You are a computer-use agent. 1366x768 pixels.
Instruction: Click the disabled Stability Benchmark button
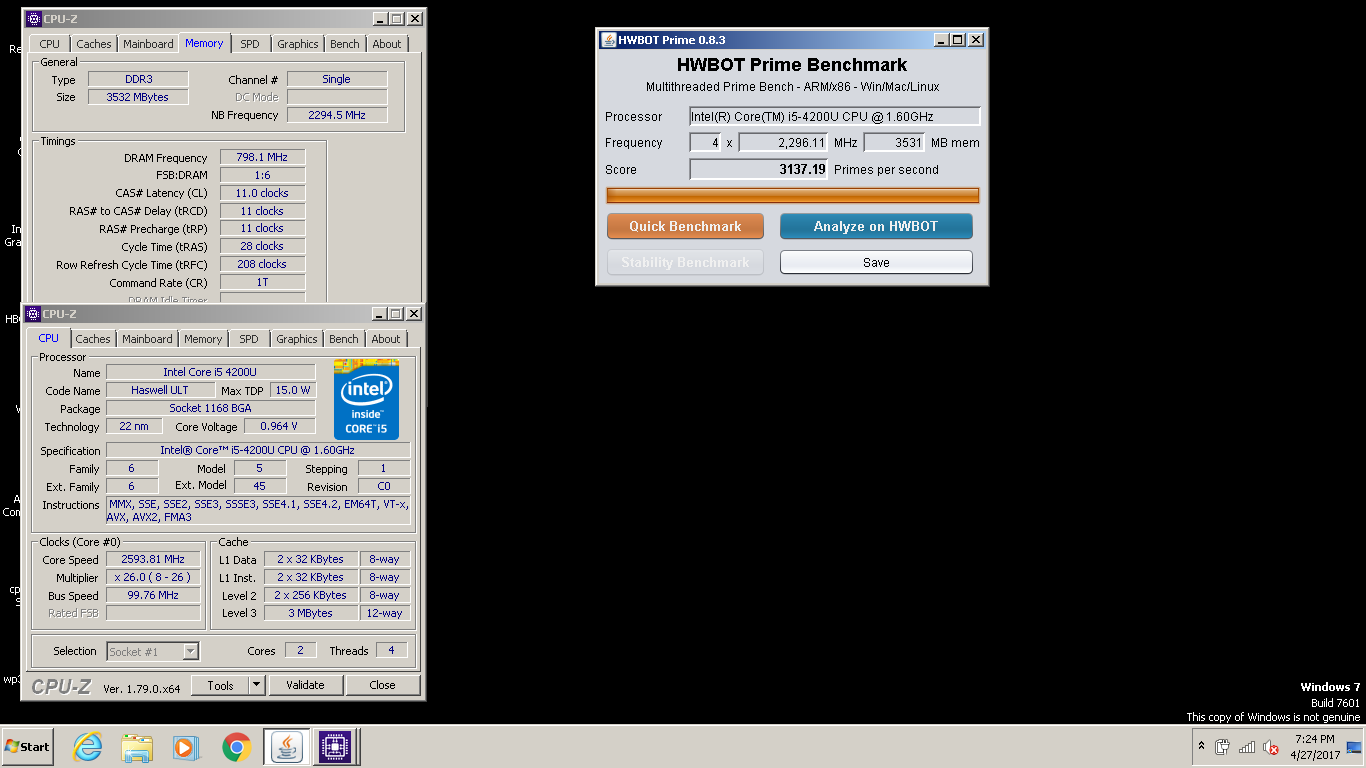[685, 262]
